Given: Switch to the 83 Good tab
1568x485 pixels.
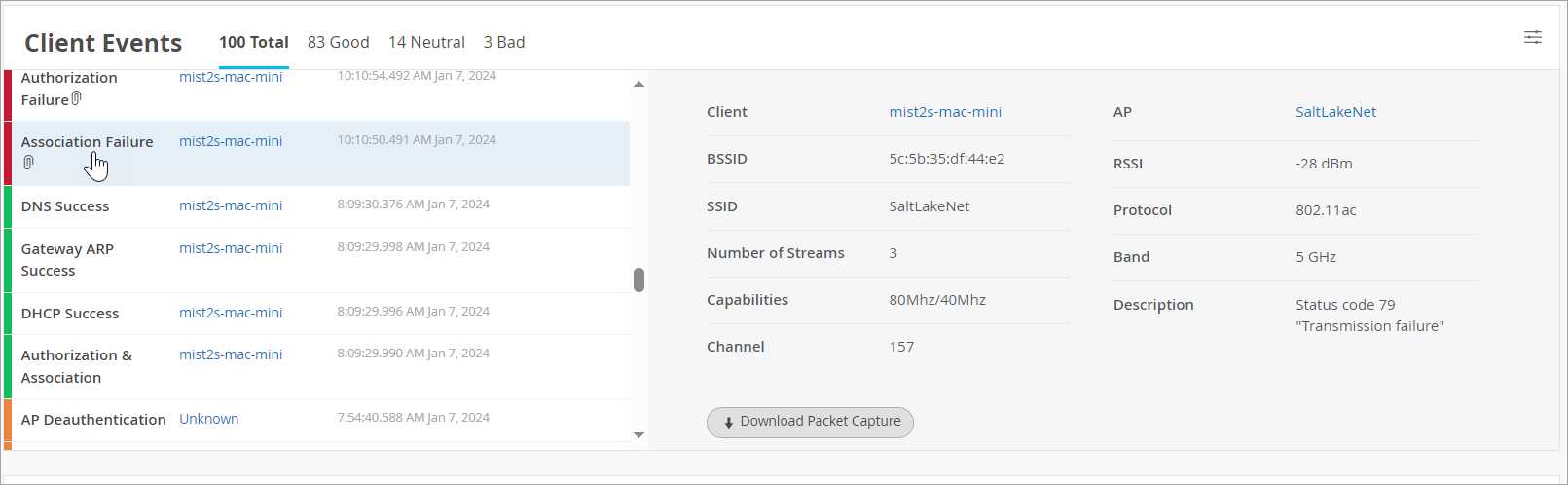Looking at the screenshot, I should click(338, 43).
